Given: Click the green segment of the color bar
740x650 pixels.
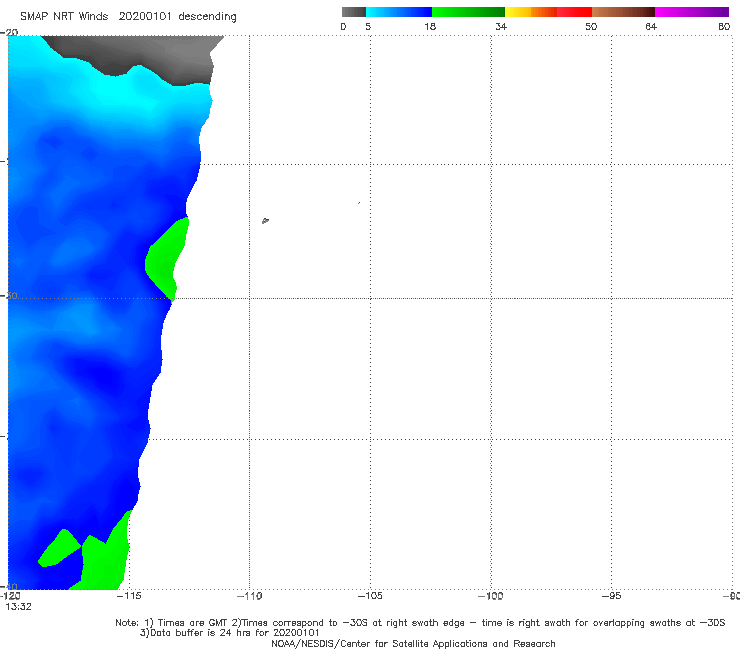Looking at the screenshot, I should pyautogui.click(x=468, y=12).
